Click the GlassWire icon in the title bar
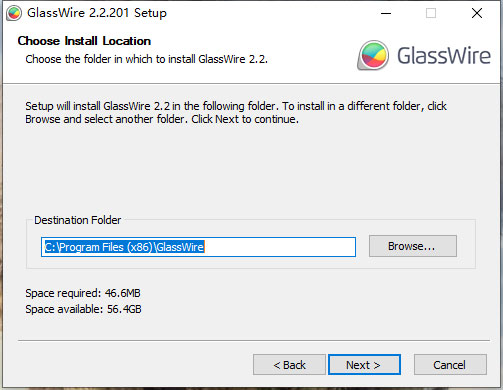 pos(14,13)
